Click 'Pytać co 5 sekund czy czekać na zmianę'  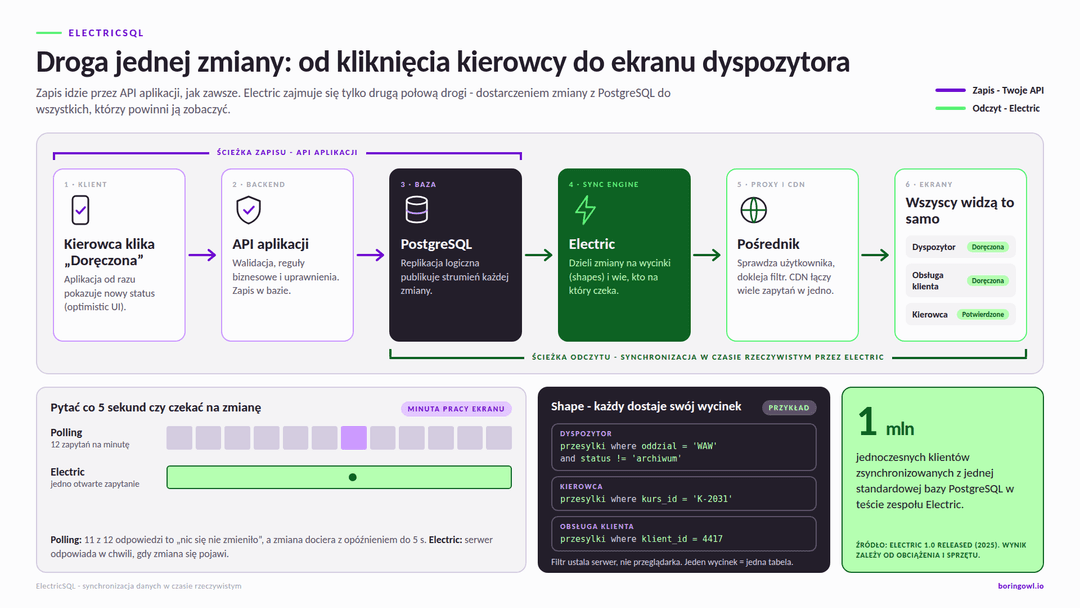click(x=156, y=408)
